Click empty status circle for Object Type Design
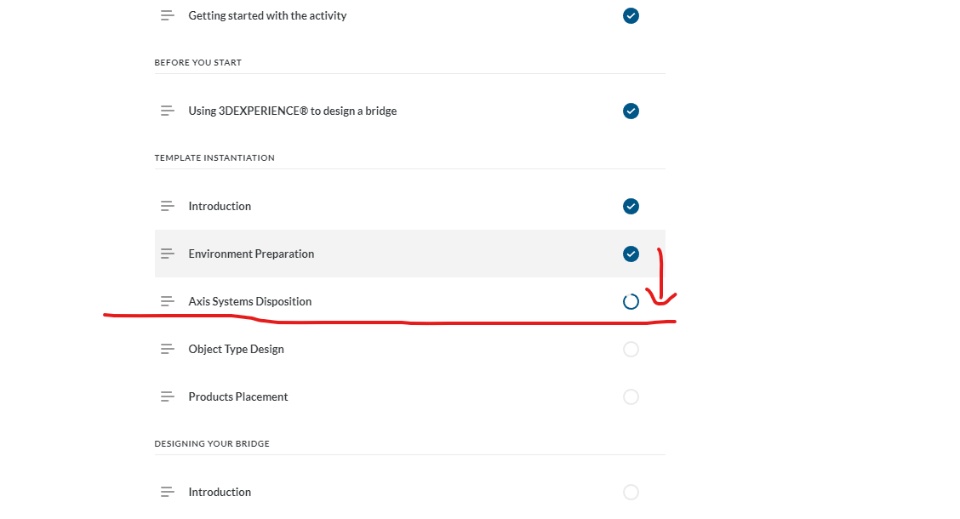Image resolution: width=960 pixels, height=519 pixels. (x=631, y=349)
